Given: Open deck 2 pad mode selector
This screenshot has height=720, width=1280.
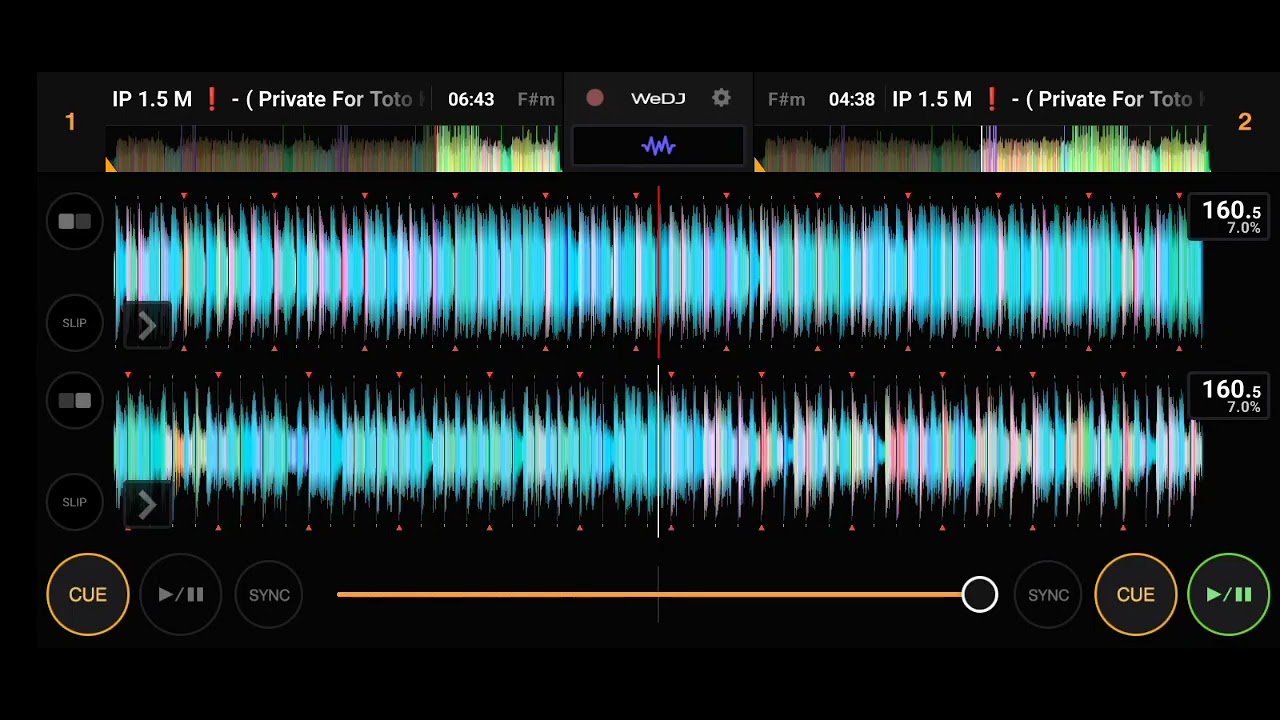Looking at the screenshot, I should tap(75, 401).
